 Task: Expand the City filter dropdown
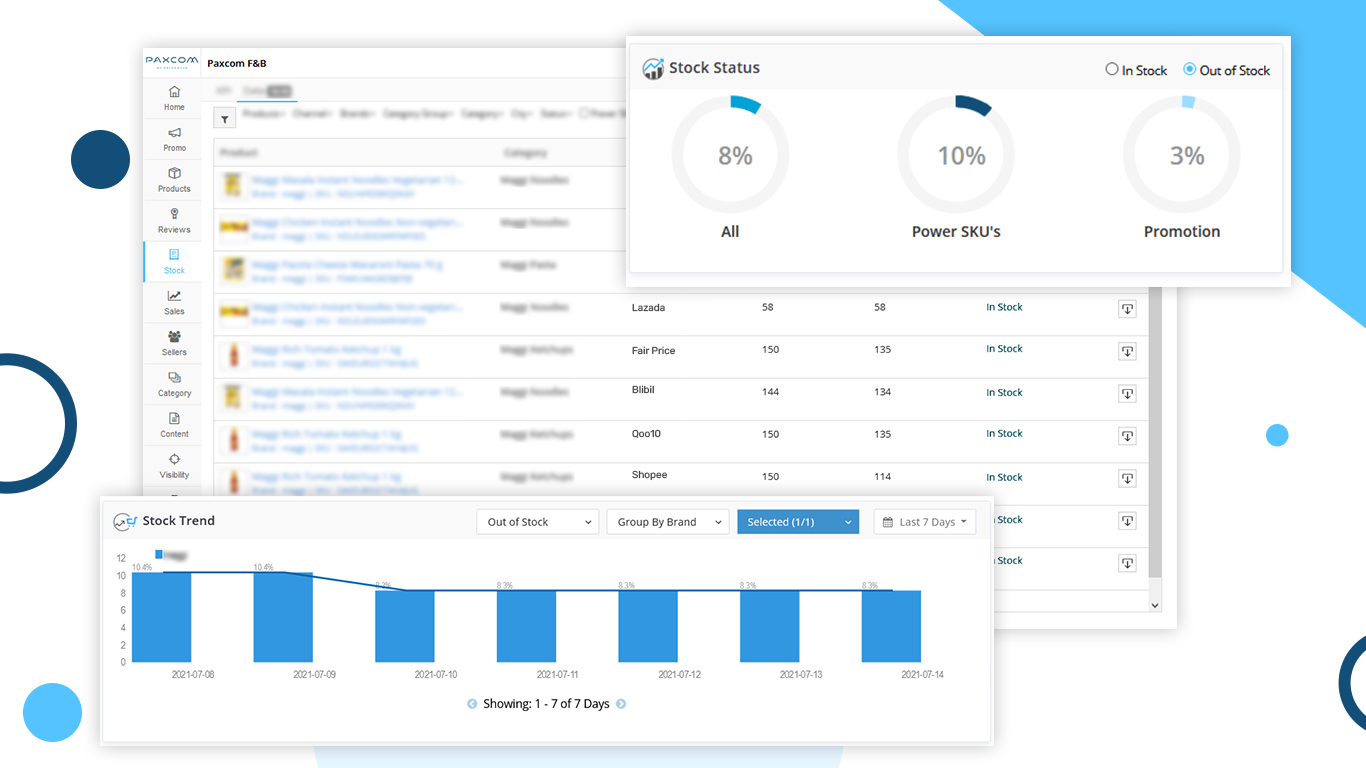click(523, 114)
